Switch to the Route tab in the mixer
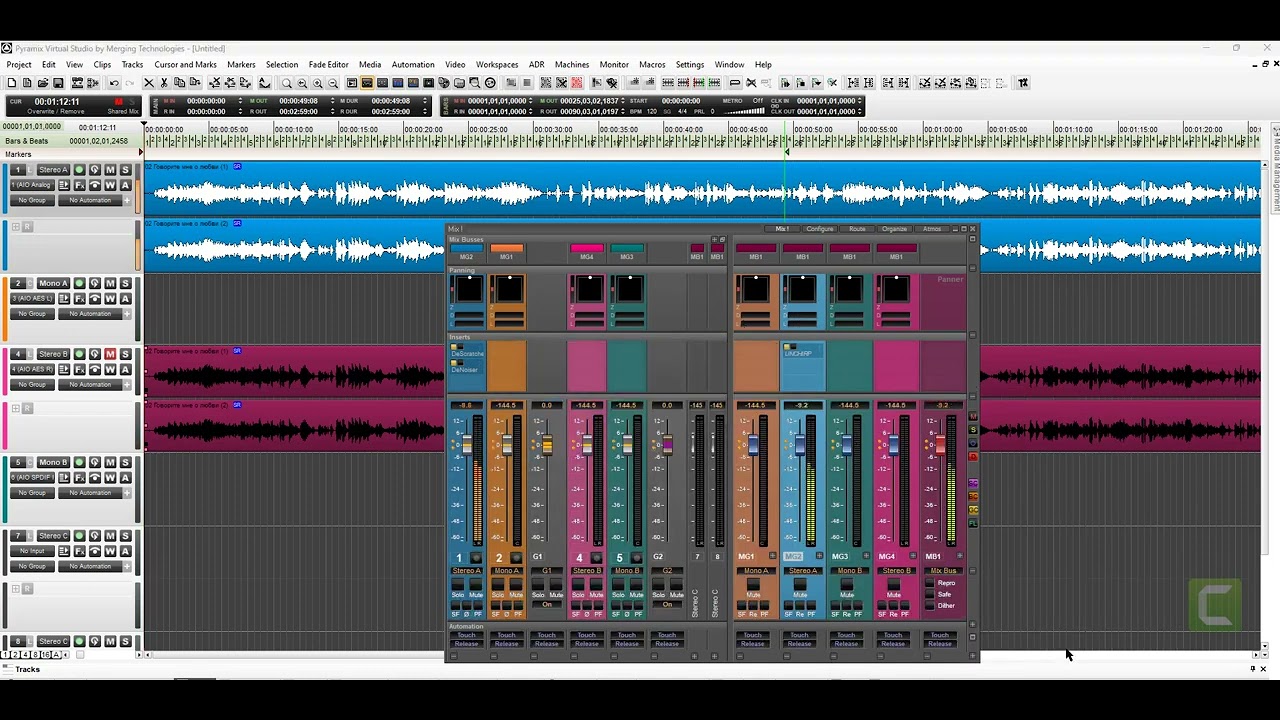Viewport: 1280px width, 720px height. (x=857, y=229)
